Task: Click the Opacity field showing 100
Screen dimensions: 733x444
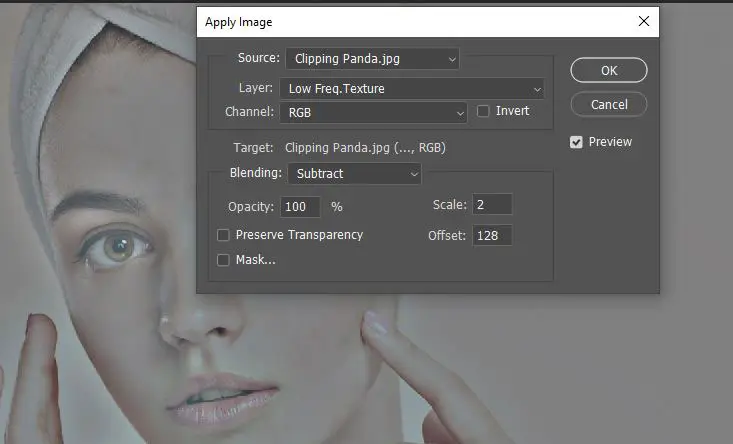Action: [x=300, y=207]
